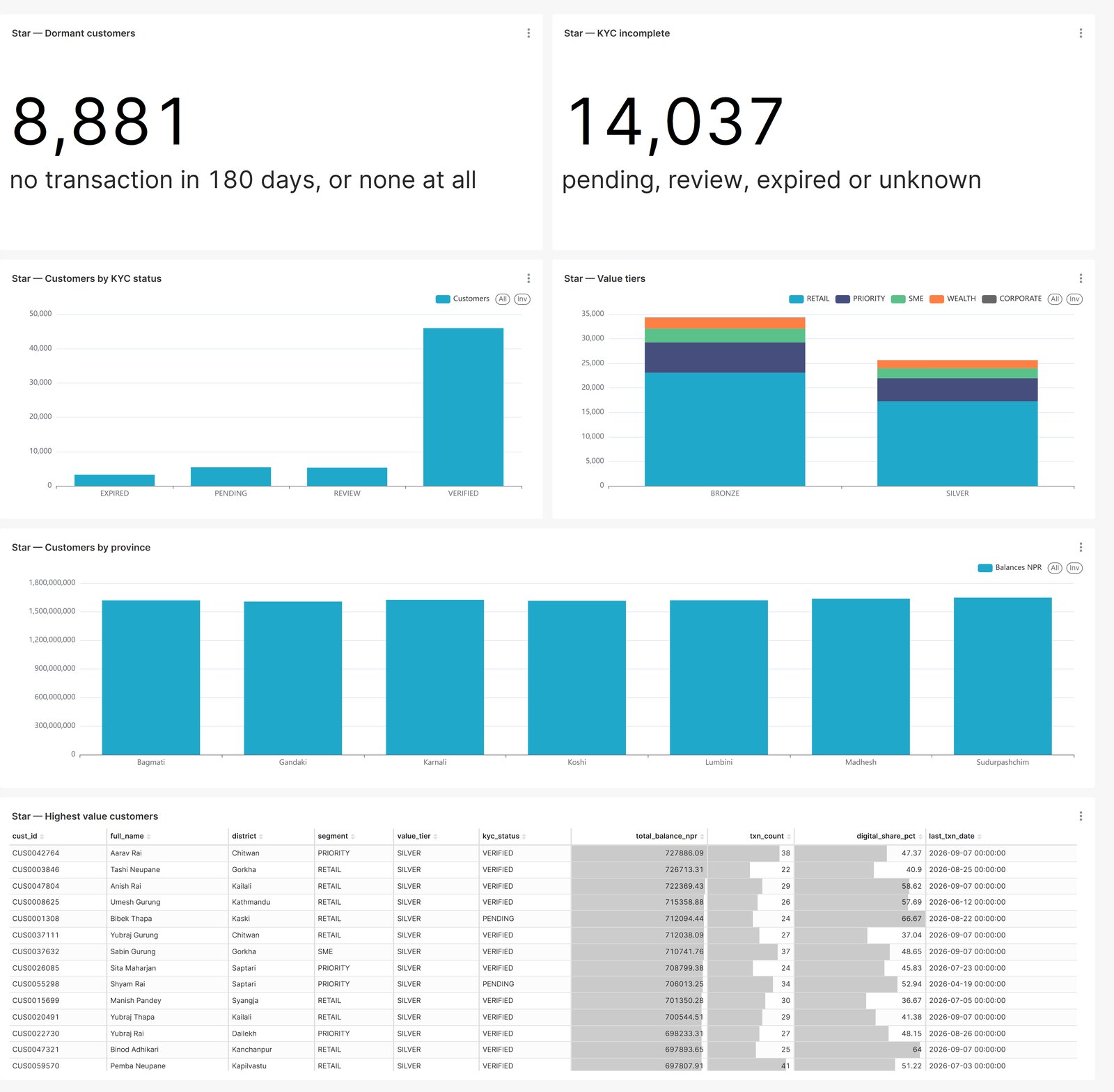Screen dimensions: 1114x1092
Task: Open the Highest value customers options menu
Action: tap(1081, 816)
